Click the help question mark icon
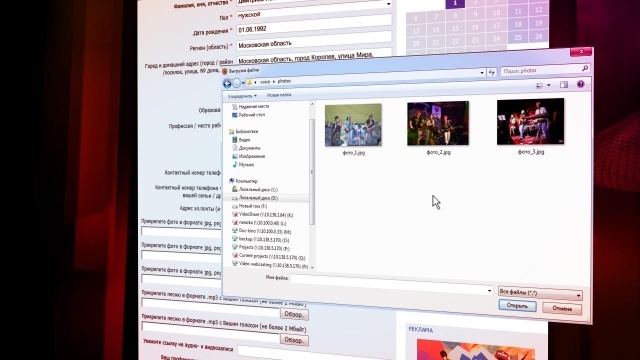Image resolution: width=640 pixels, height=360 pixels. point(580,84)
